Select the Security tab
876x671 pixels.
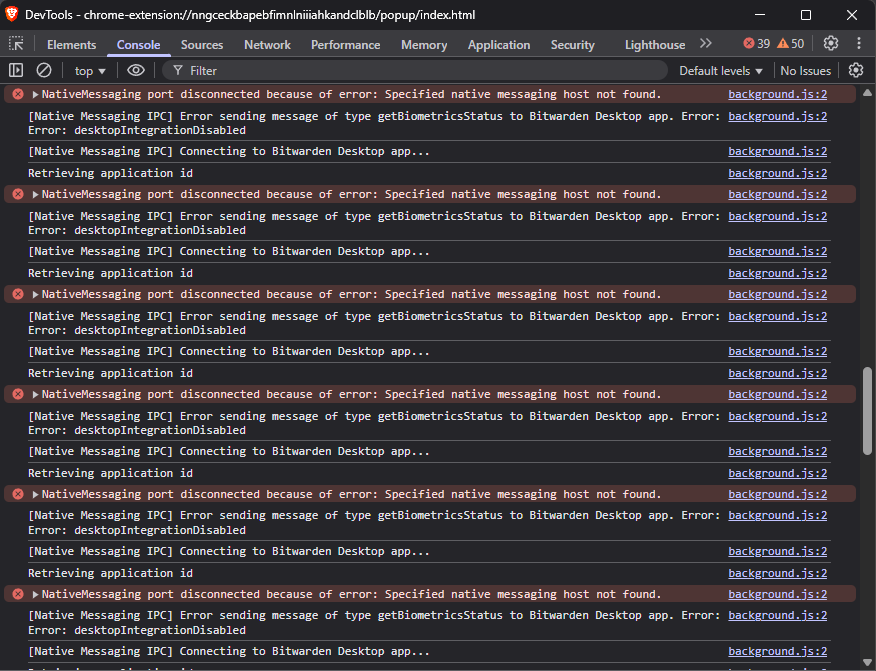(573, 45)
